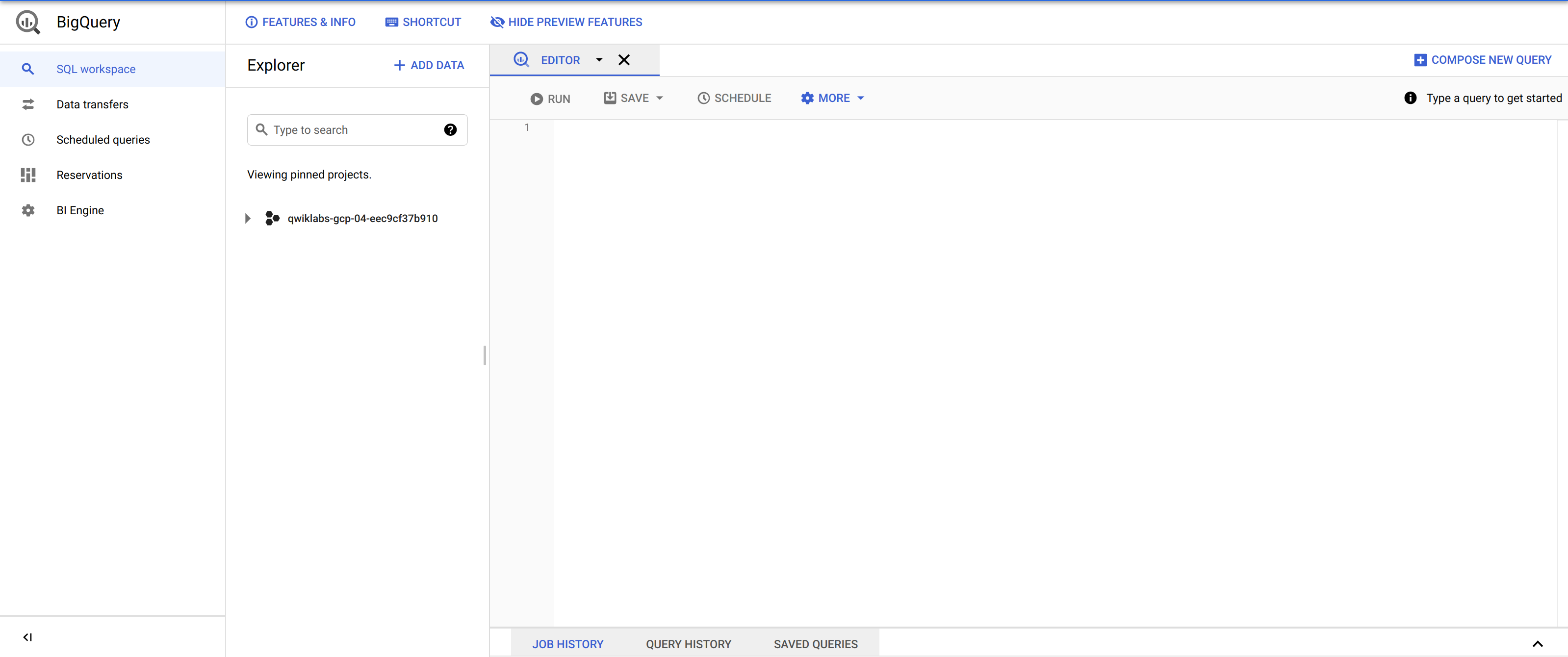Click the Editor tab query icon
This screenshot has height=657, width=1568.
click(522, 60)
